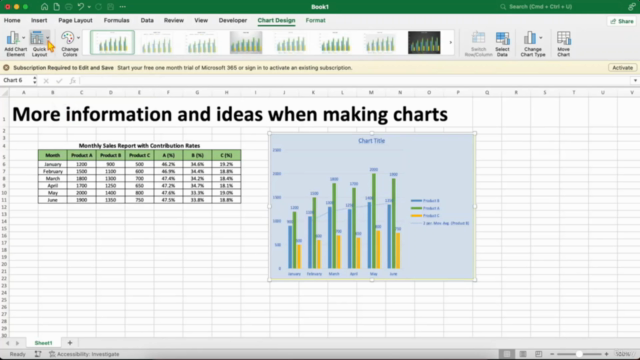The height and width of the screenshot is (360, 640).
Task: Click the Chart Title text in chart
Action: click(371, 141)
